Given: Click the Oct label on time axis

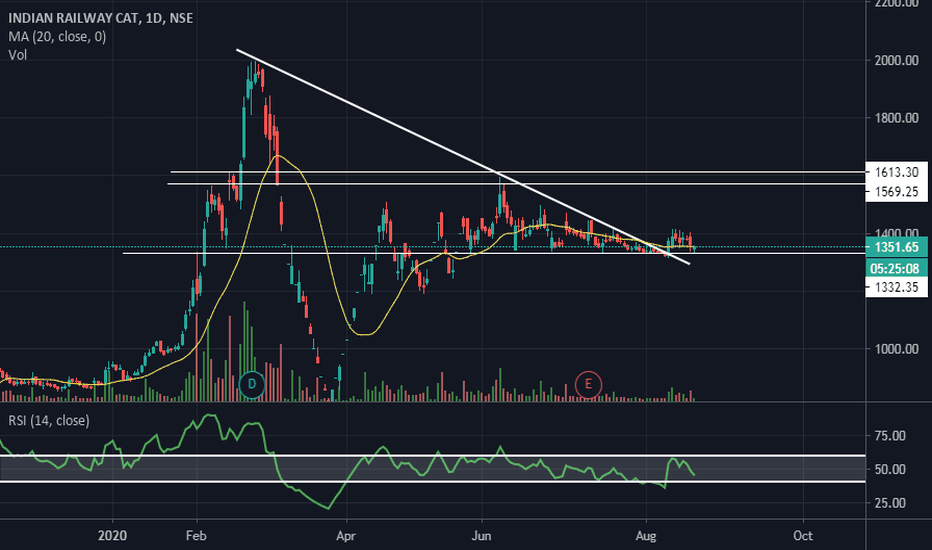Looking at the screenshot, I should 803,536.
